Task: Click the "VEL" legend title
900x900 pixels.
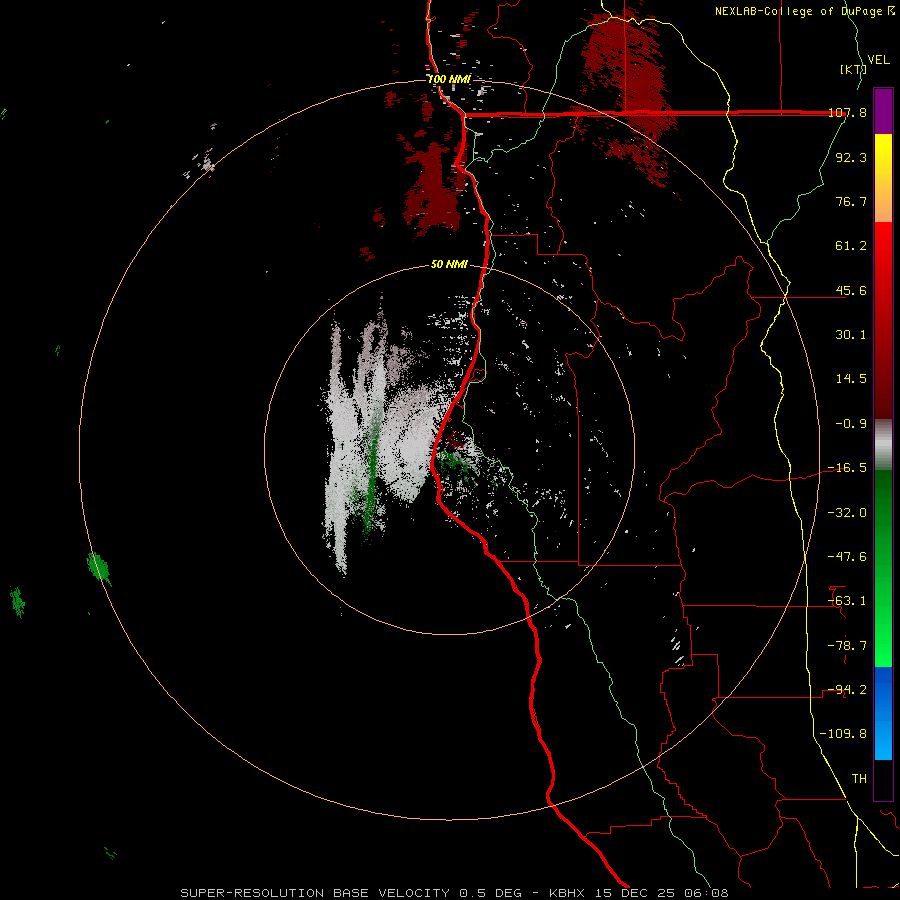Action: tap(878, 60)
